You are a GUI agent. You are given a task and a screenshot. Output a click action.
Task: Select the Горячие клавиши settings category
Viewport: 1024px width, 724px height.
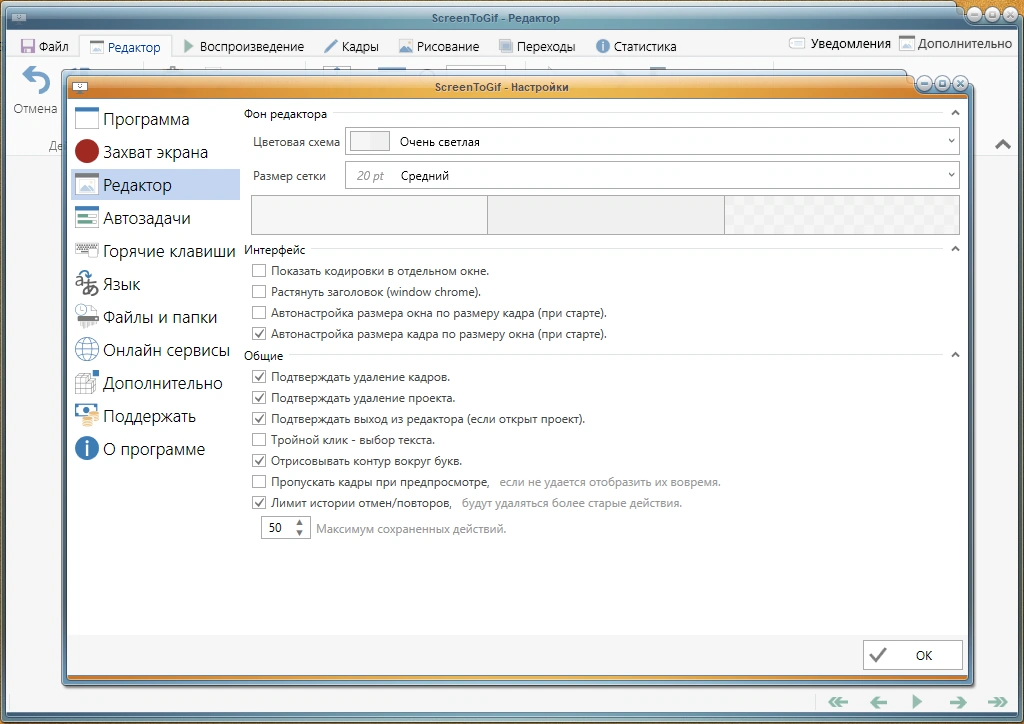(x=155, y=251)
